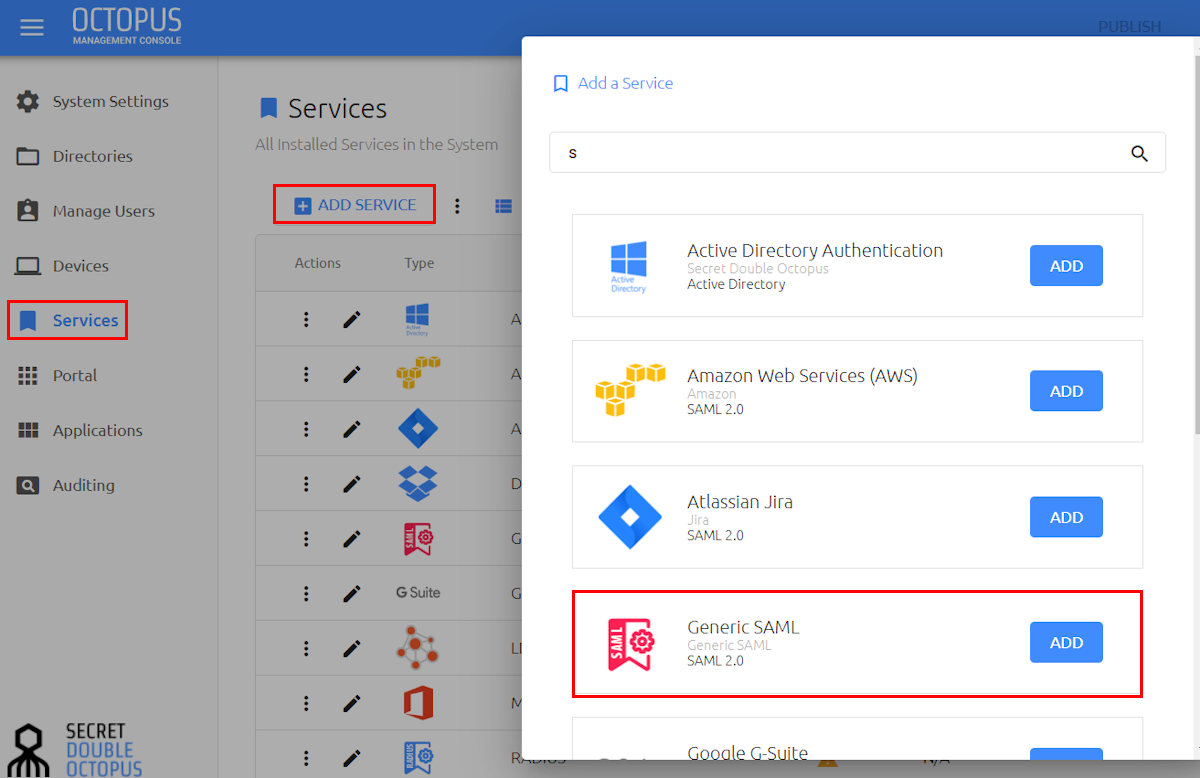1200x778 pixels.
Task: Navigate to Devices
Action: pos(80,266)
